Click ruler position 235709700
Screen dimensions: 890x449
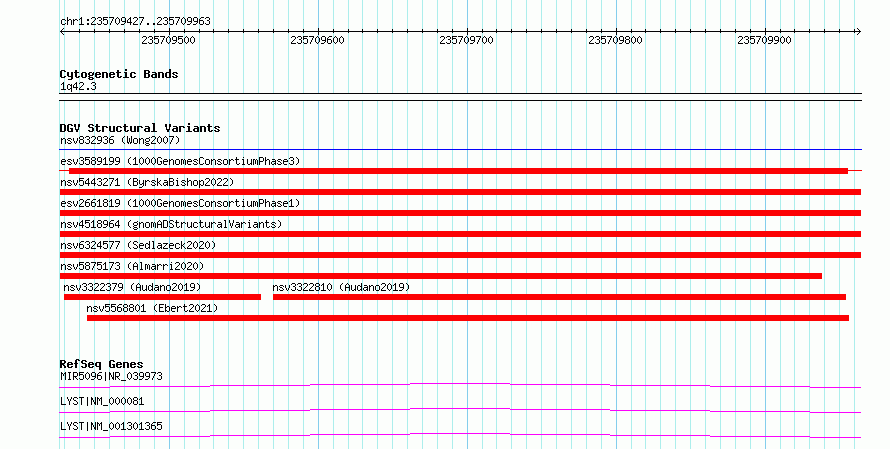(x=466, y=40)
